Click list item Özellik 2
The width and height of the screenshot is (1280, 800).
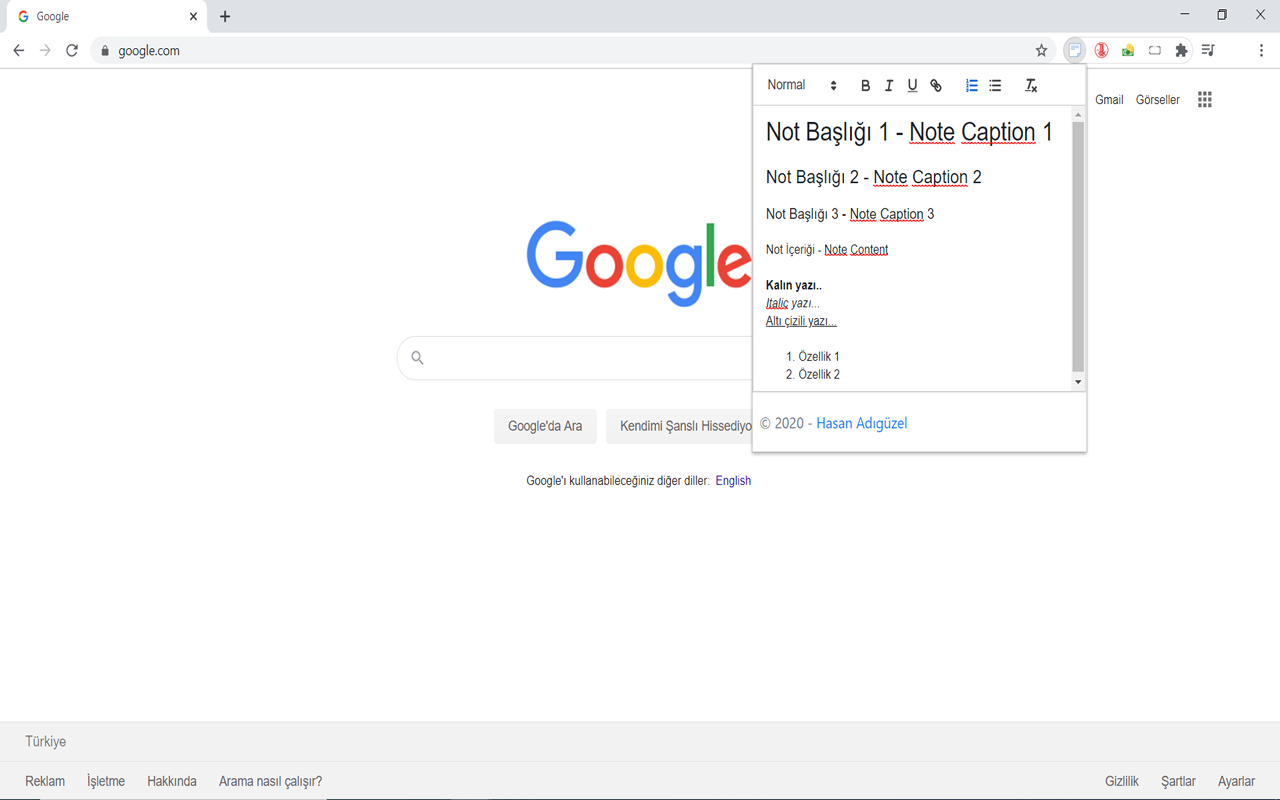819,375
